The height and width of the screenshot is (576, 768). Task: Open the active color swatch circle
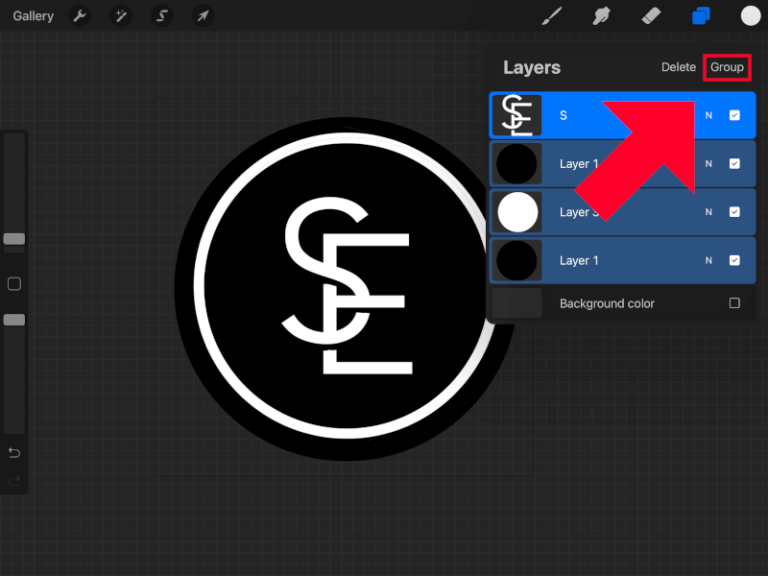[x=750, y=16]
